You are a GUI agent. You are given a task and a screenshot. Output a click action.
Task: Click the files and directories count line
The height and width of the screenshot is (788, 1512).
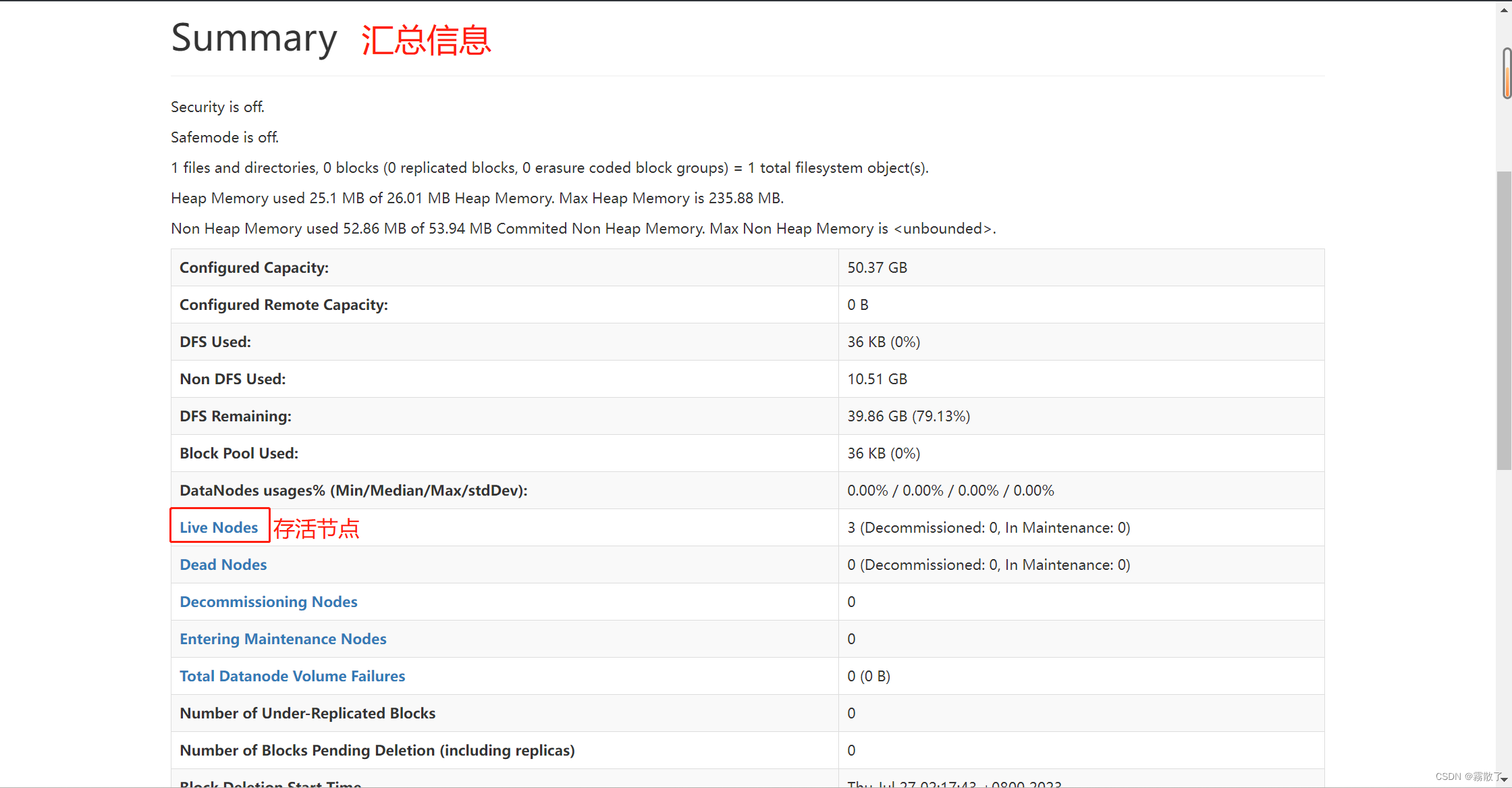point(549,167)
